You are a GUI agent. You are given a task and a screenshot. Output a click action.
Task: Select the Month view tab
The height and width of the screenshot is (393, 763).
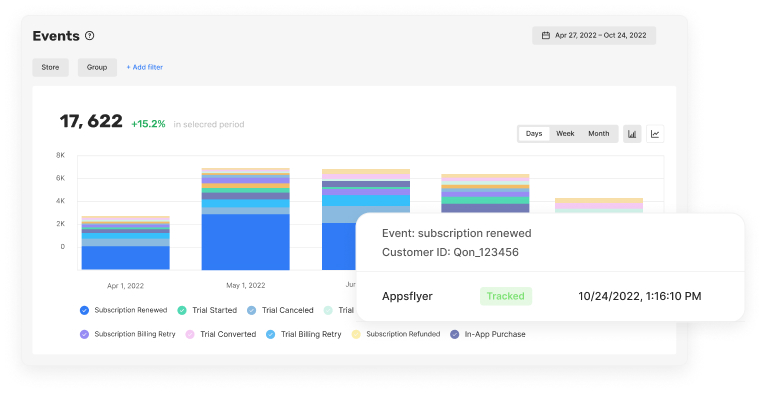click(x=599, y=133)
